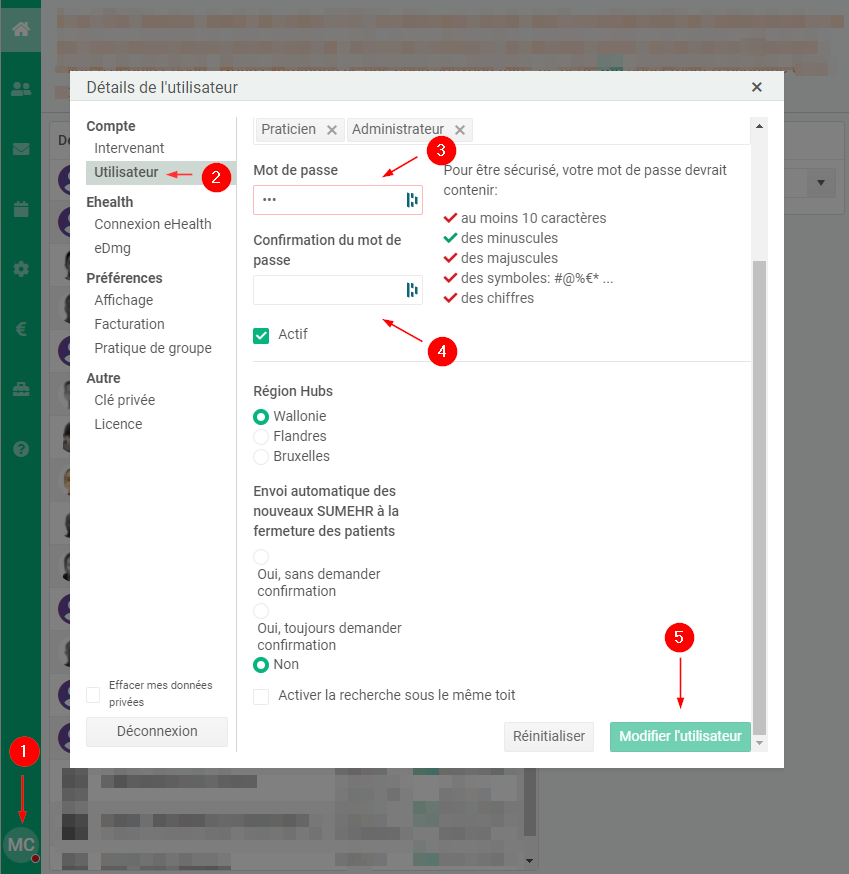Image resolution: width=849 pixels, height=874 pixels.
Task: Enable Activer la recherche sous le même toit
Action: pyautogui.click(x=261, y=696)
